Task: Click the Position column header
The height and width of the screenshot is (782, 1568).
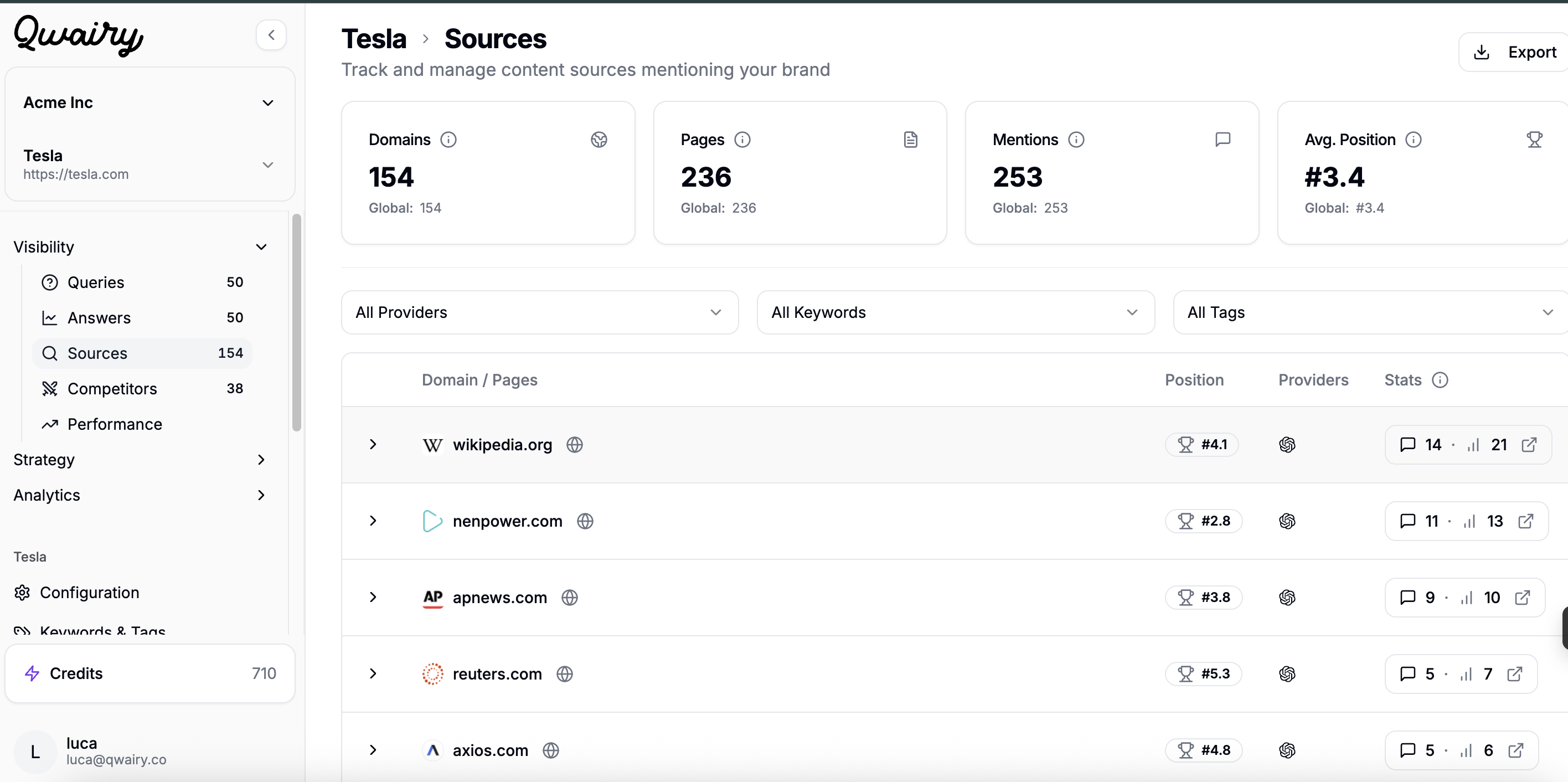Action: (x=1194, y=380)
